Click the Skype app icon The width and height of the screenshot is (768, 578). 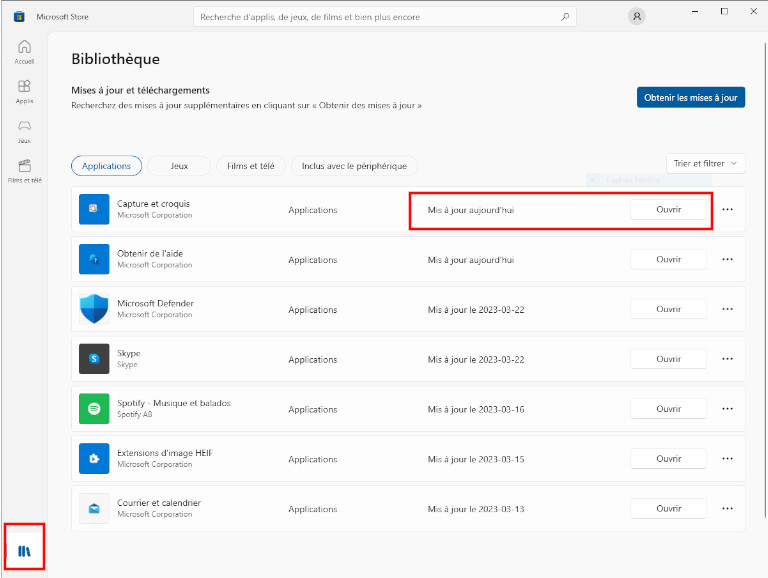pos(94,359)
